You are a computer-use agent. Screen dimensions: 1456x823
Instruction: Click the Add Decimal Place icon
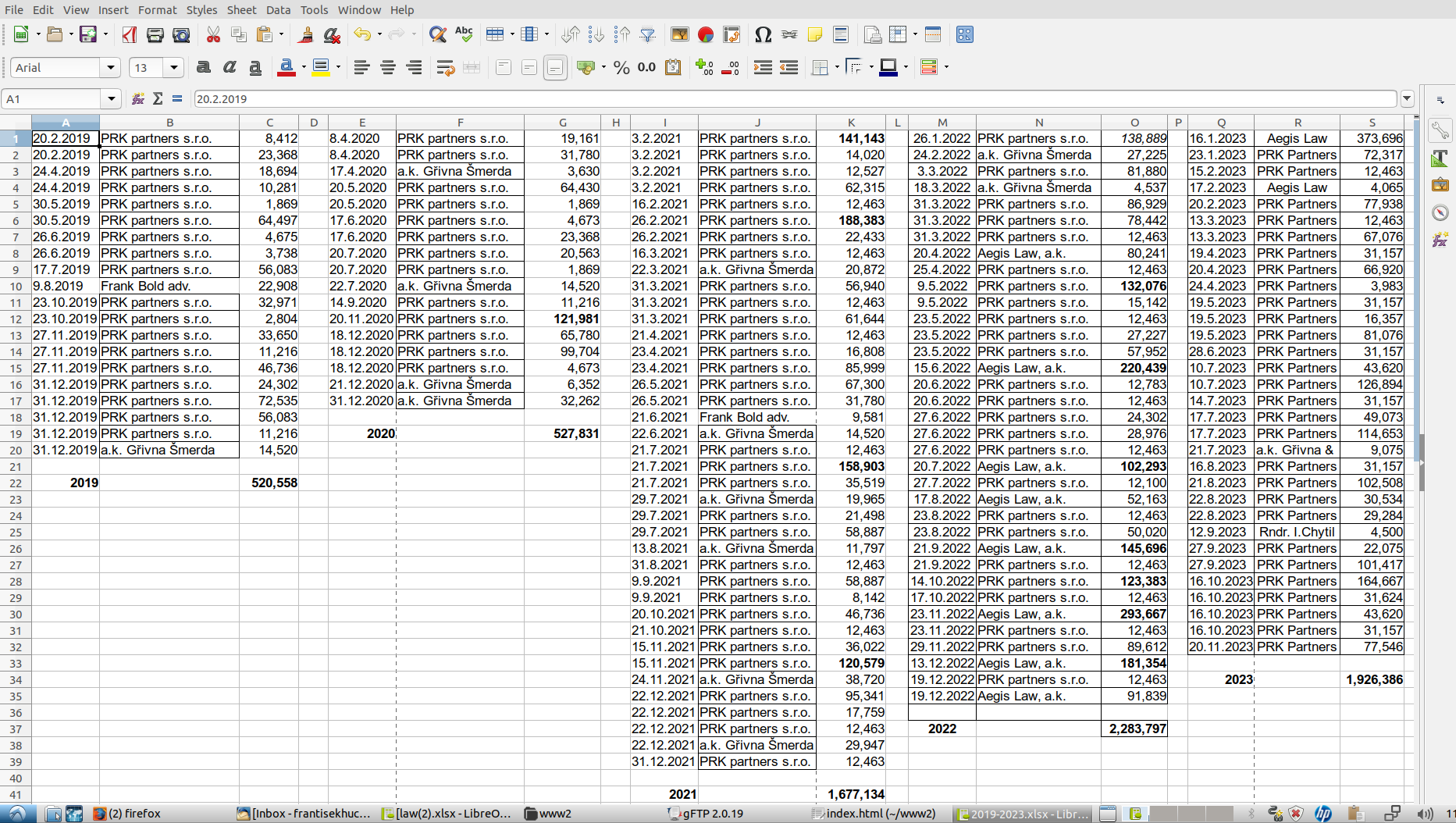tap(704, 67)
